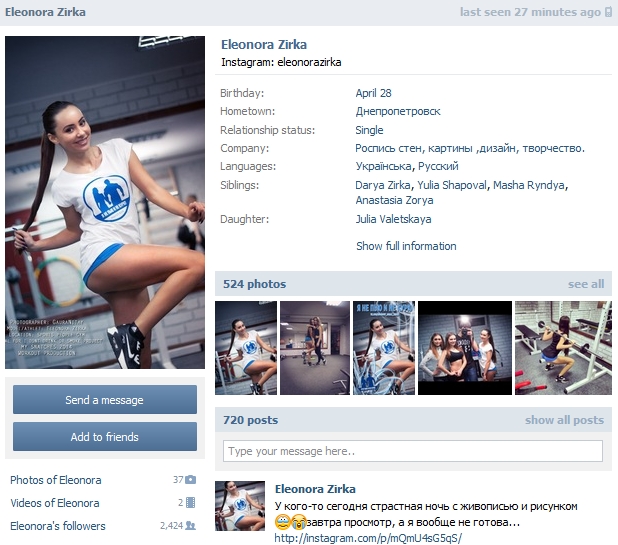Click language Українська
Viewport: 618px width, 545px height.
coord(383,166)
